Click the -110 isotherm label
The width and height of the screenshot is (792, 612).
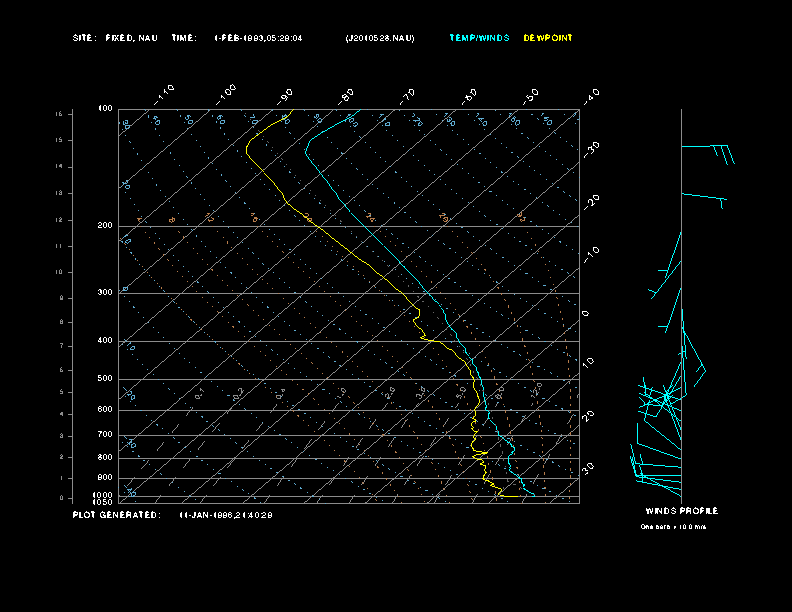pyautogui.click(x=164, y=94)
